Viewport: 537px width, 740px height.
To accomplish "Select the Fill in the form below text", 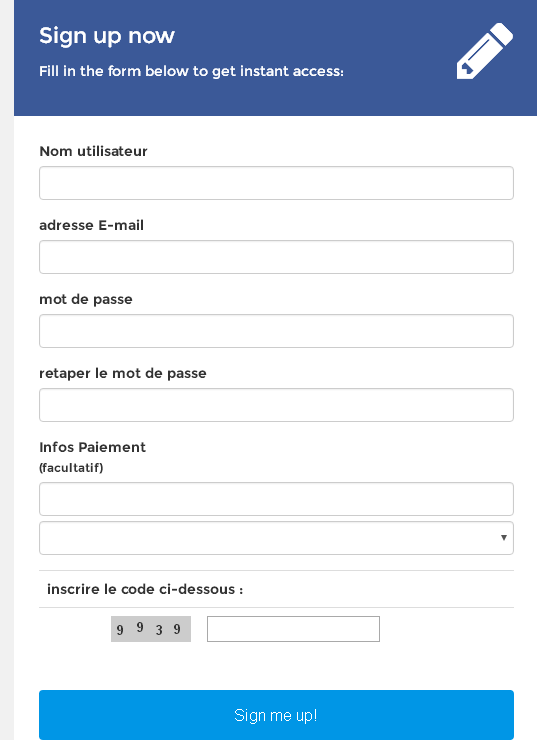I will [x=191, y=71].
